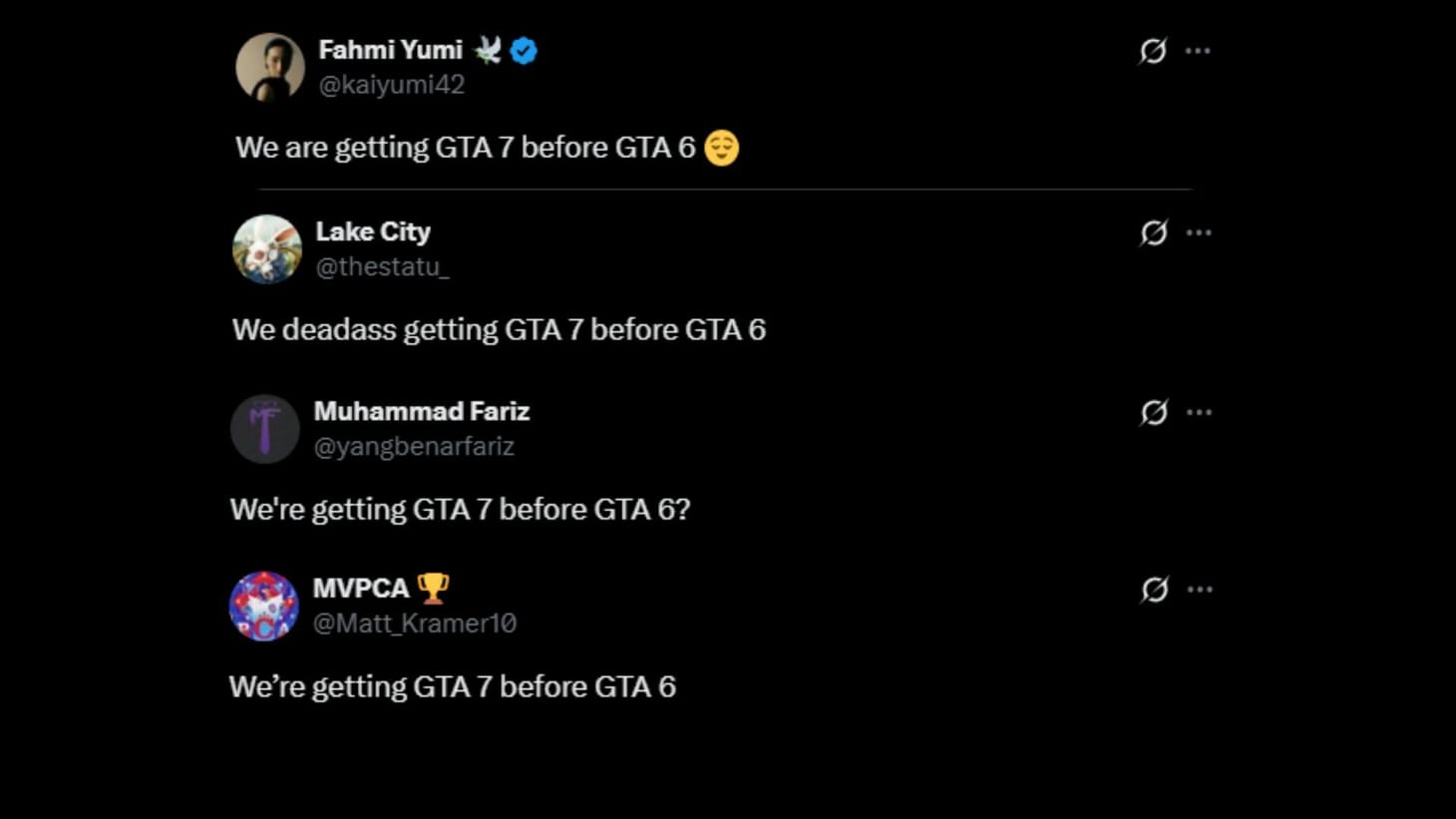Click the relieved emoji in Fahmi Yumi's tweet

click(723, 147)
